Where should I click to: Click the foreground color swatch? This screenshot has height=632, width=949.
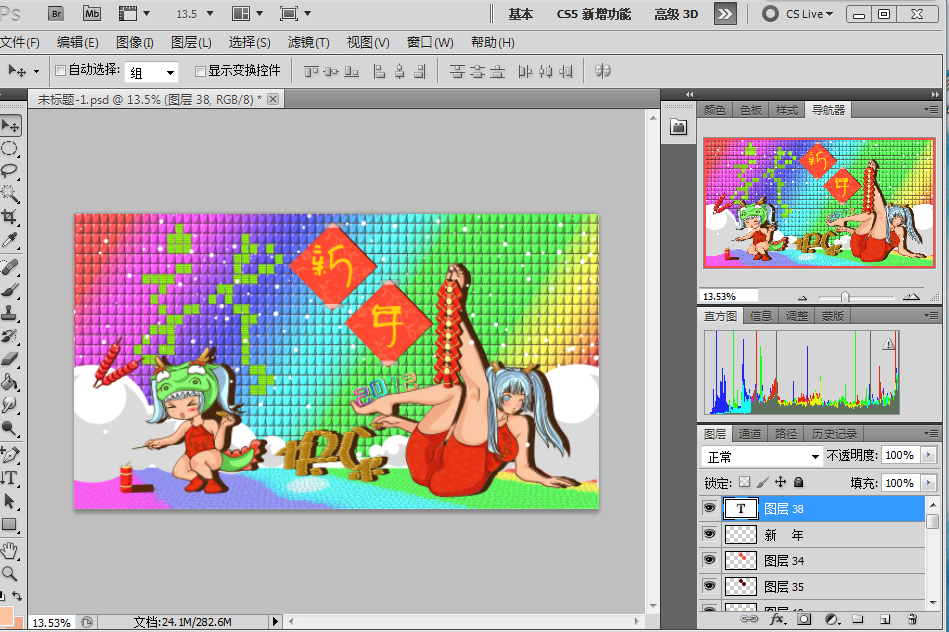pos(7,616)
